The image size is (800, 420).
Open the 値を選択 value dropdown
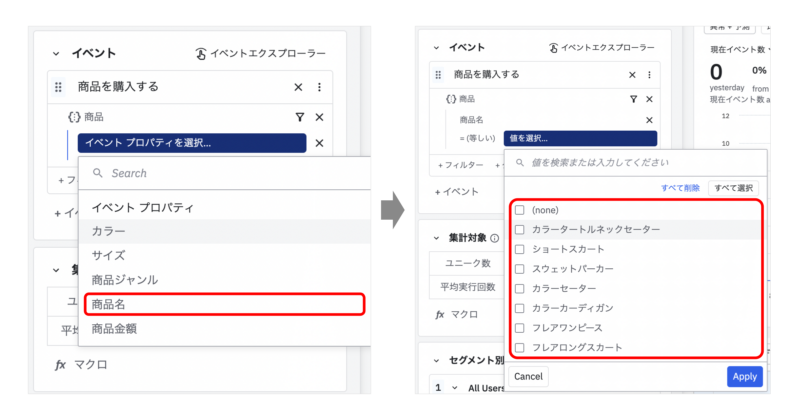(581, 138)
